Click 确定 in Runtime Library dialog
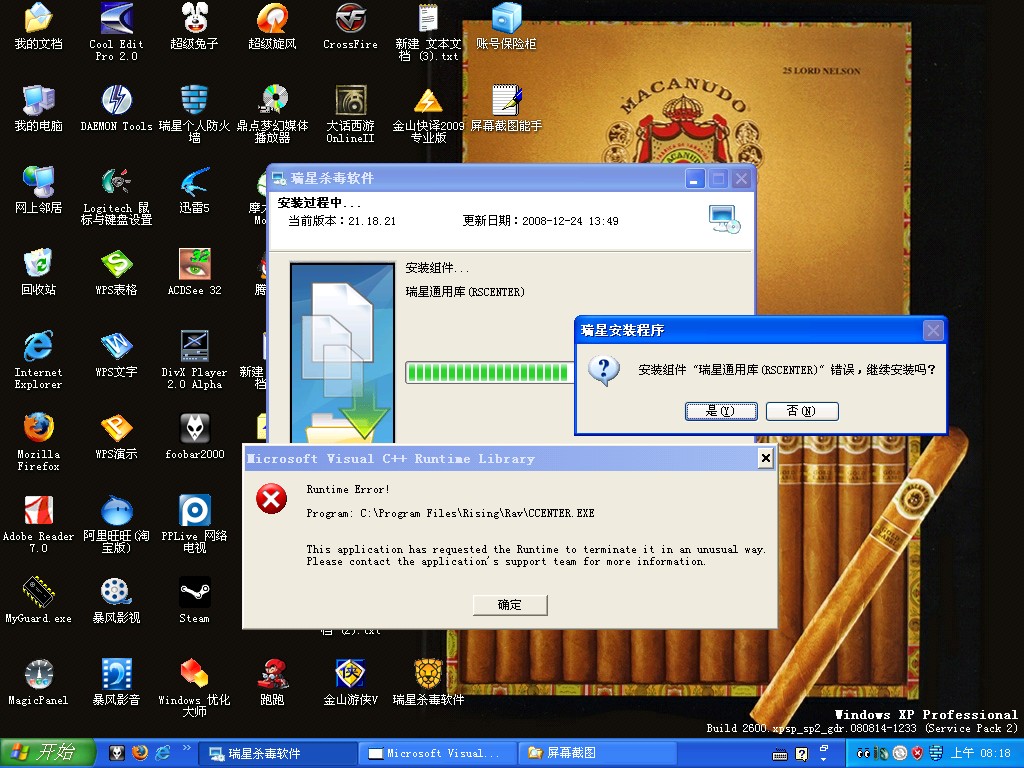 pyautogui.click(x=510, y=605)
